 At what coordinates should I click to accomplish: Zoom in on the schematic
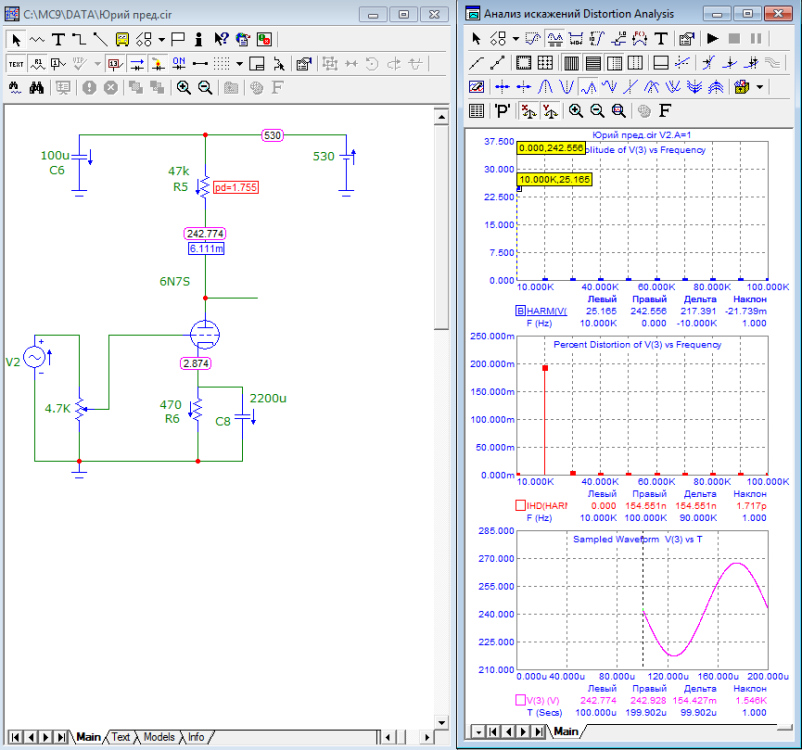(183, 87)
